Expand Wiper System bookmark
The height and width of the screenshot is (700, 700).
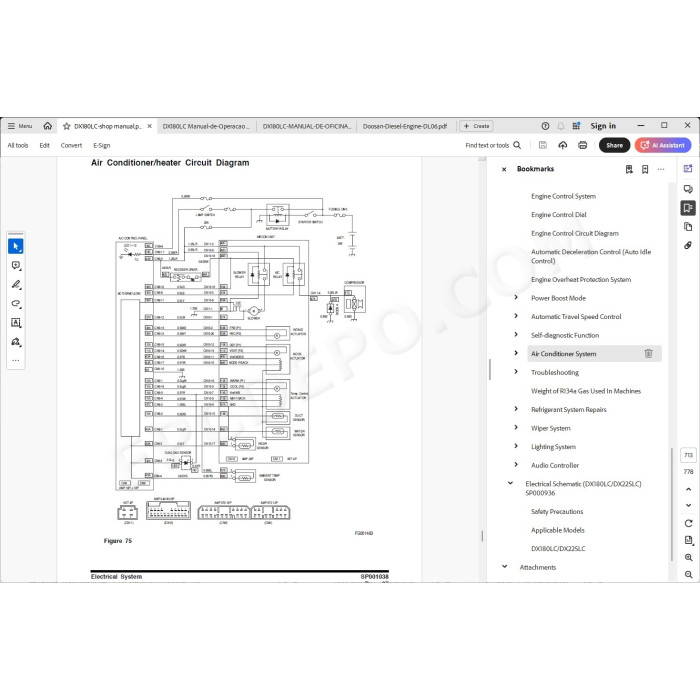point(516,428)
